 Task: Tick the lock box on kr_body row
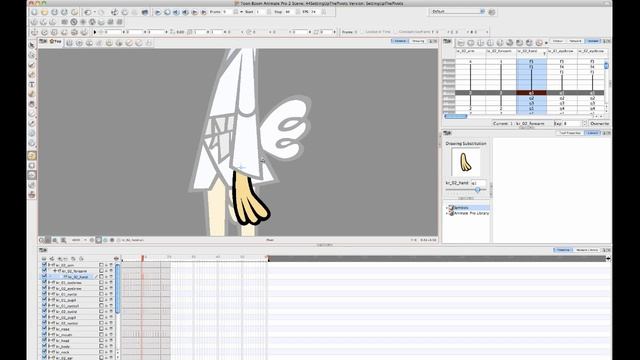101,346
